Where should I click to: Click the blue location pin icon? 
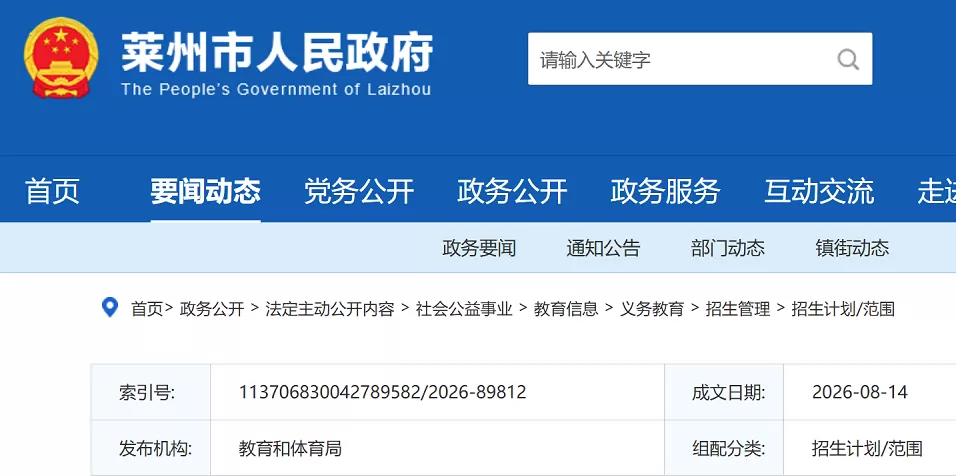pos(109,308)
